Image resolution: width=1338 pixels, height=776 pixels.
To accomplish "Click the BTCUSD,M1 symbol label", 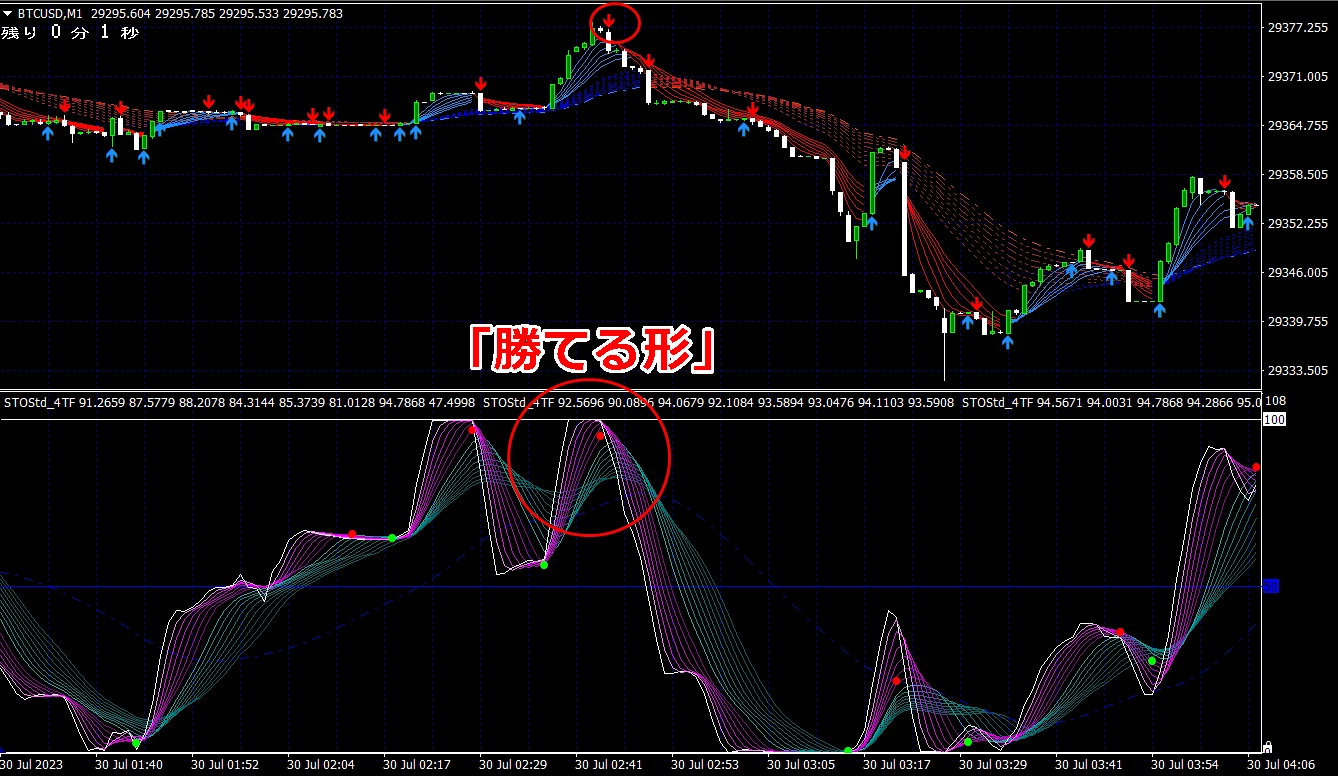I will coord(50,14).
